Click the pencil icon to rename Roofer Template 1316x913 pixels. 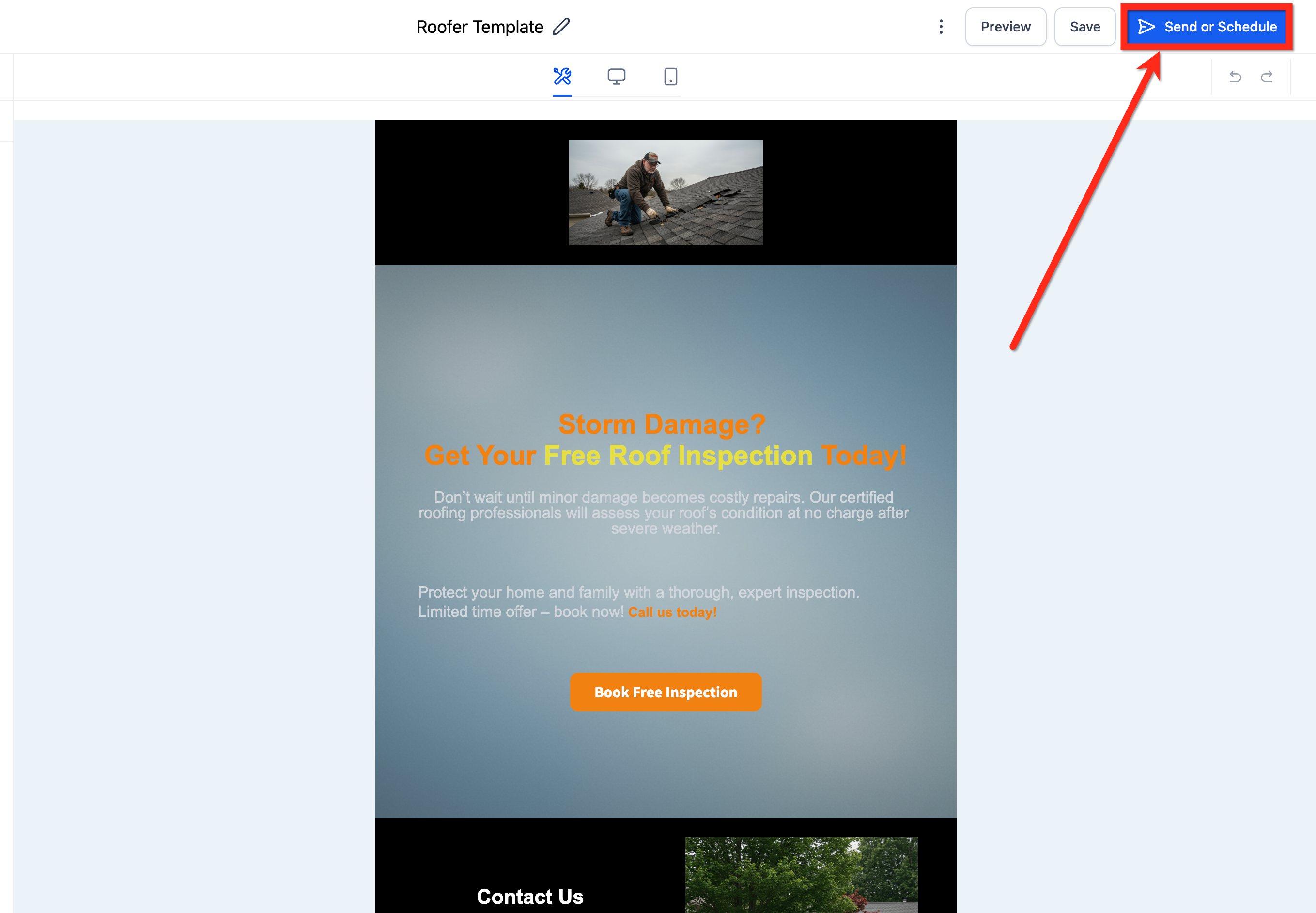click(x=561, y=27)
